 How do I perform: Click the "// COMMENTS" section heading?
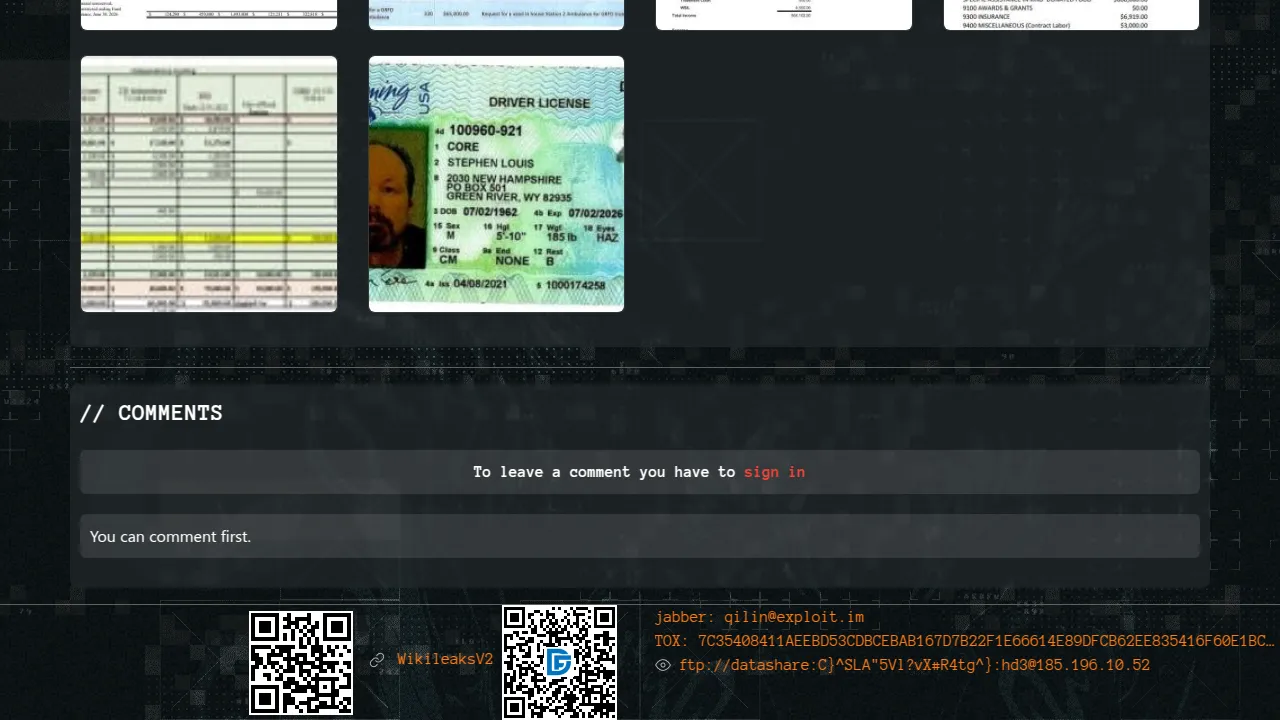pyautogui.click(x=151, y=413)
